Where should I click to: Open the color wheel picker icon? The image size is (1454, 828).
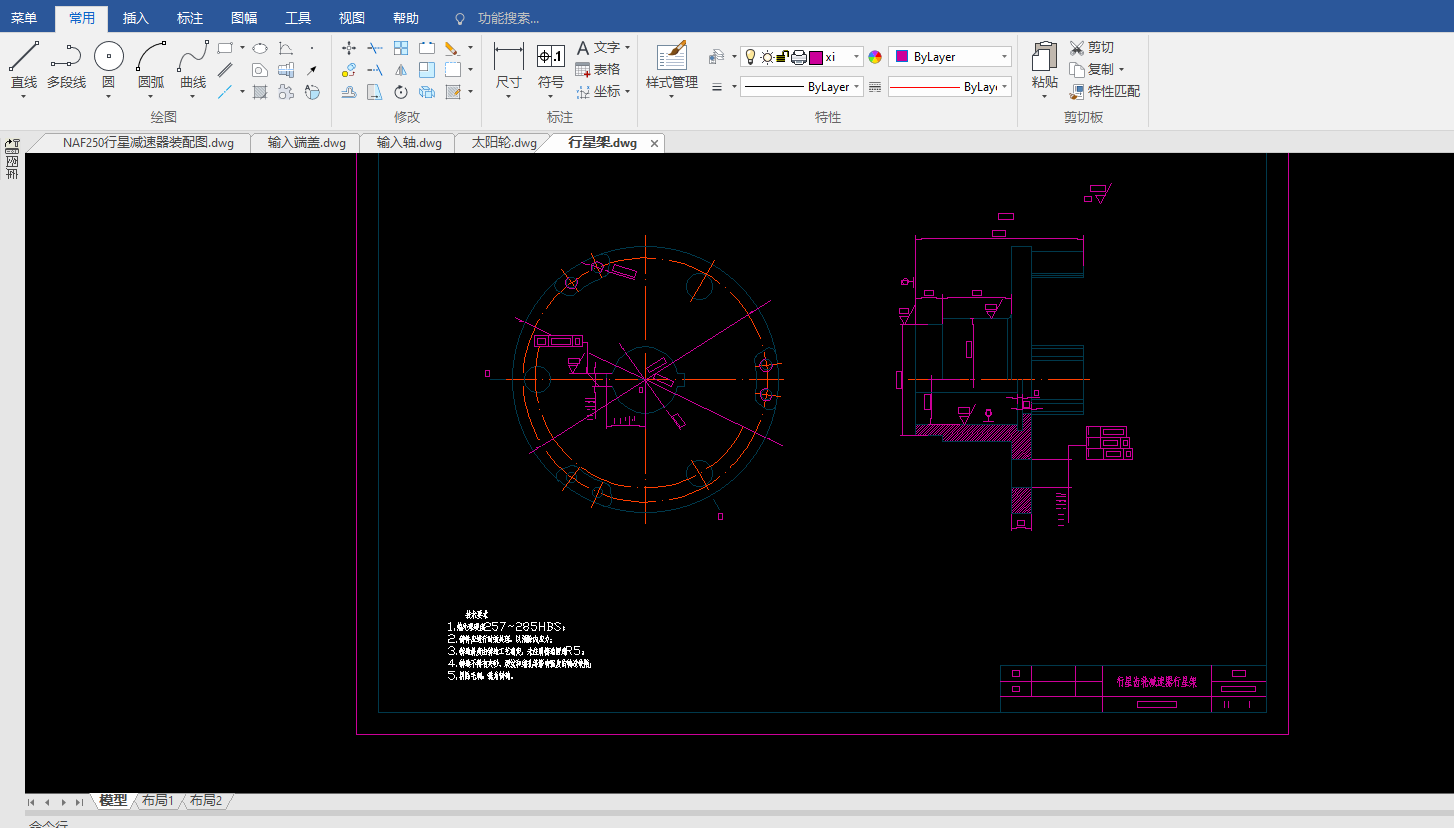point(875,57)
